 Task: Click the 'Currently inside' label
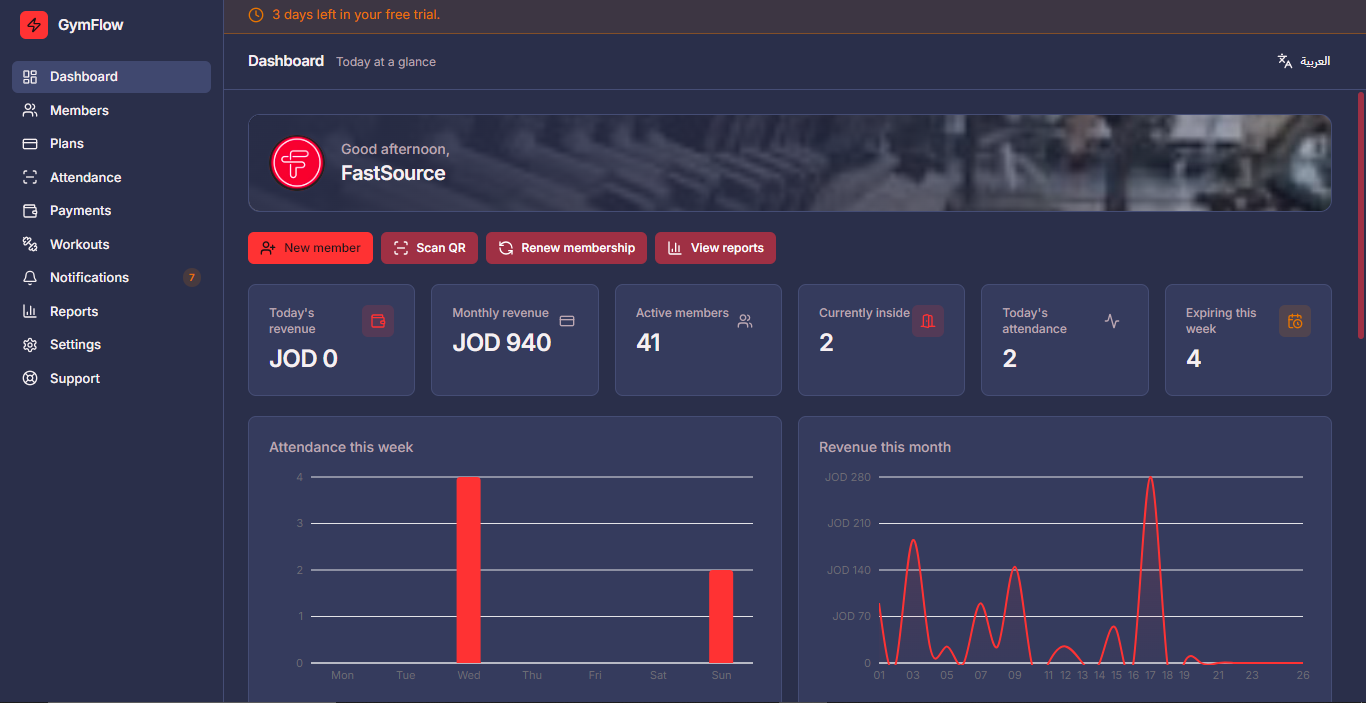pos(864,313)
